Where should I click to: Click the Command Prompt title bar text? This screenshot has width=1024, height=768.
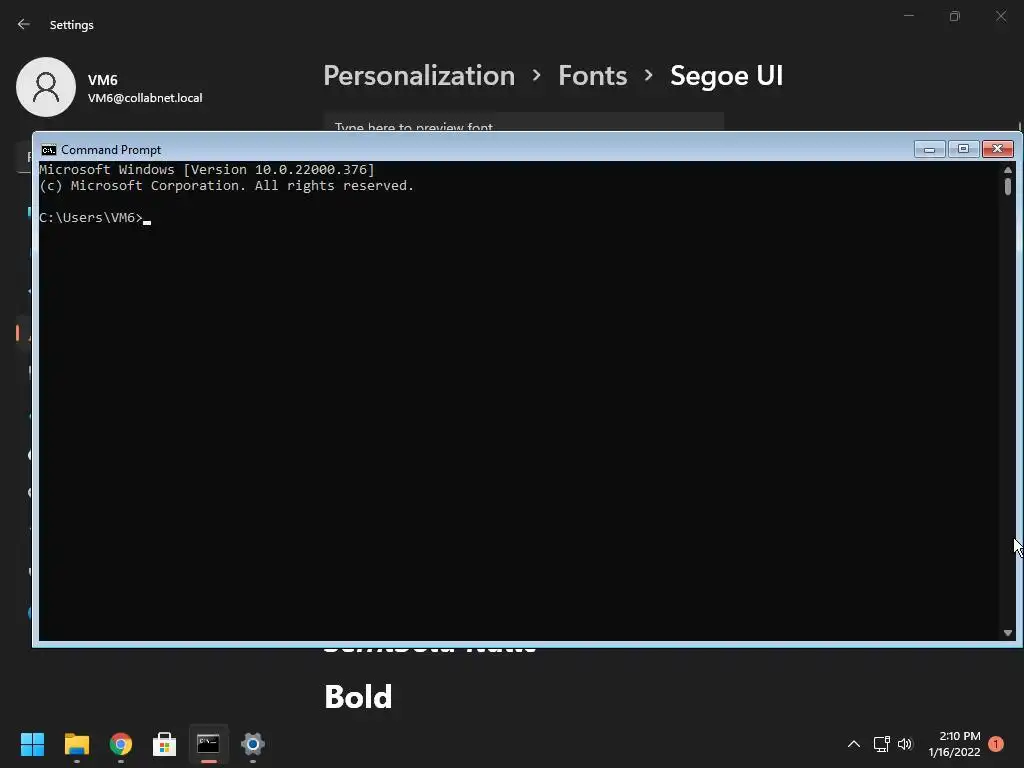pos(111,150)
